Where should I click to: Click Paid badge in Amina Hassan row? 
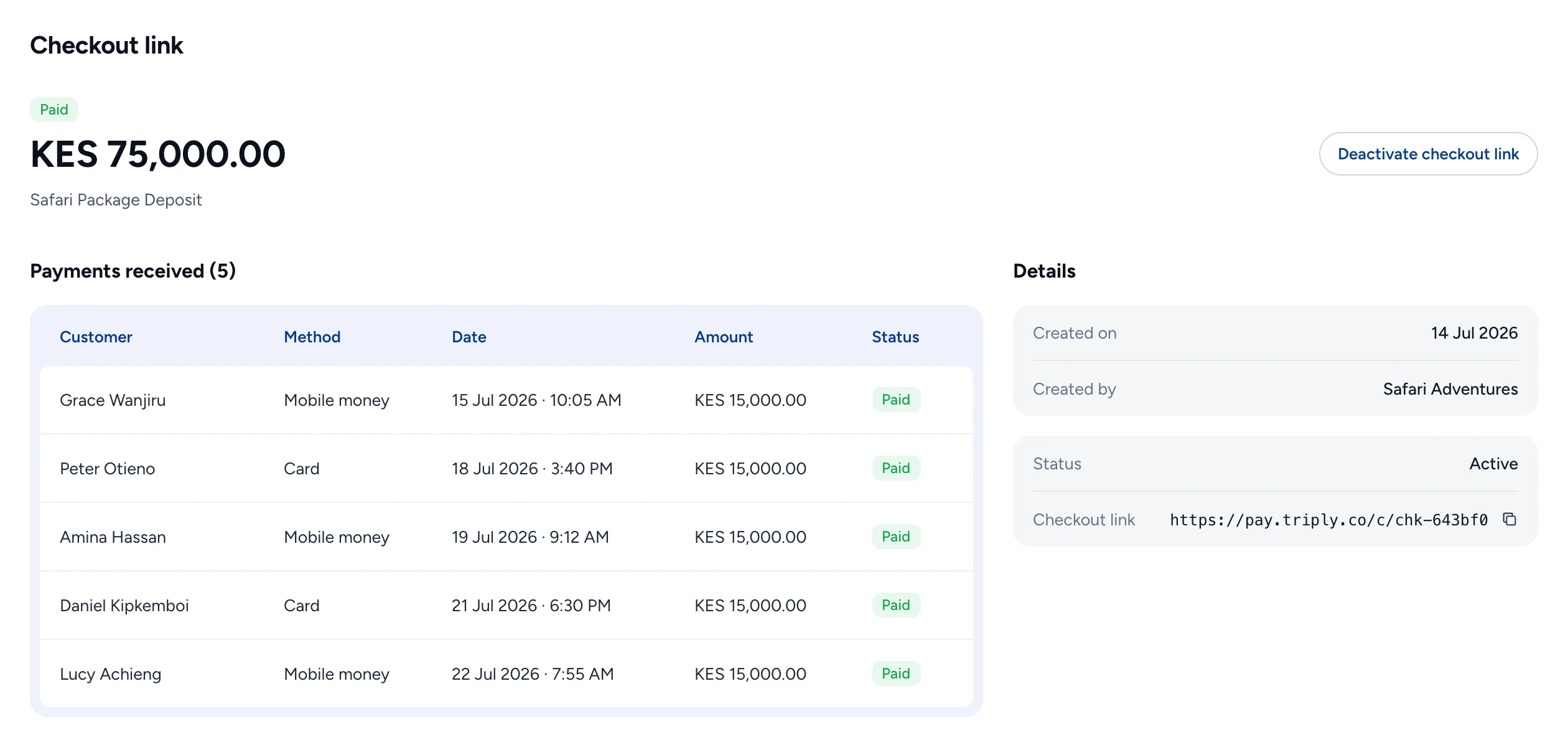pos(896,537)
